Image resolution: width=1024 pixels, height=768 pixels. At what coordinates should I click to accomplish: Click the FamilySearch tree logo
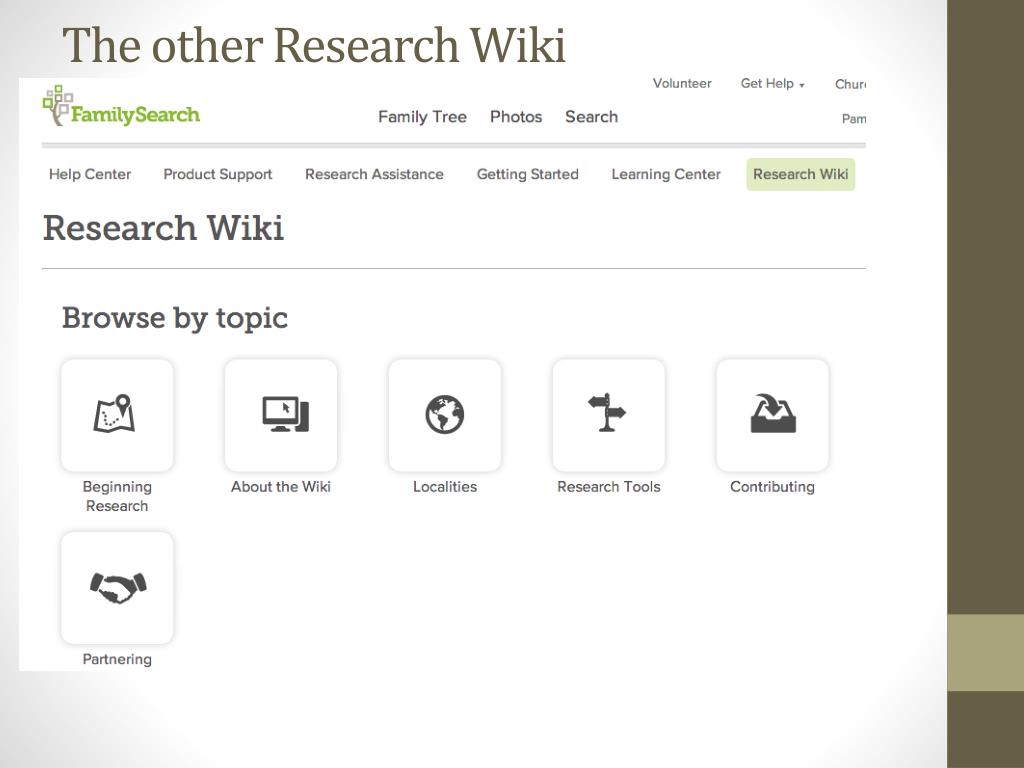(121, 106)
